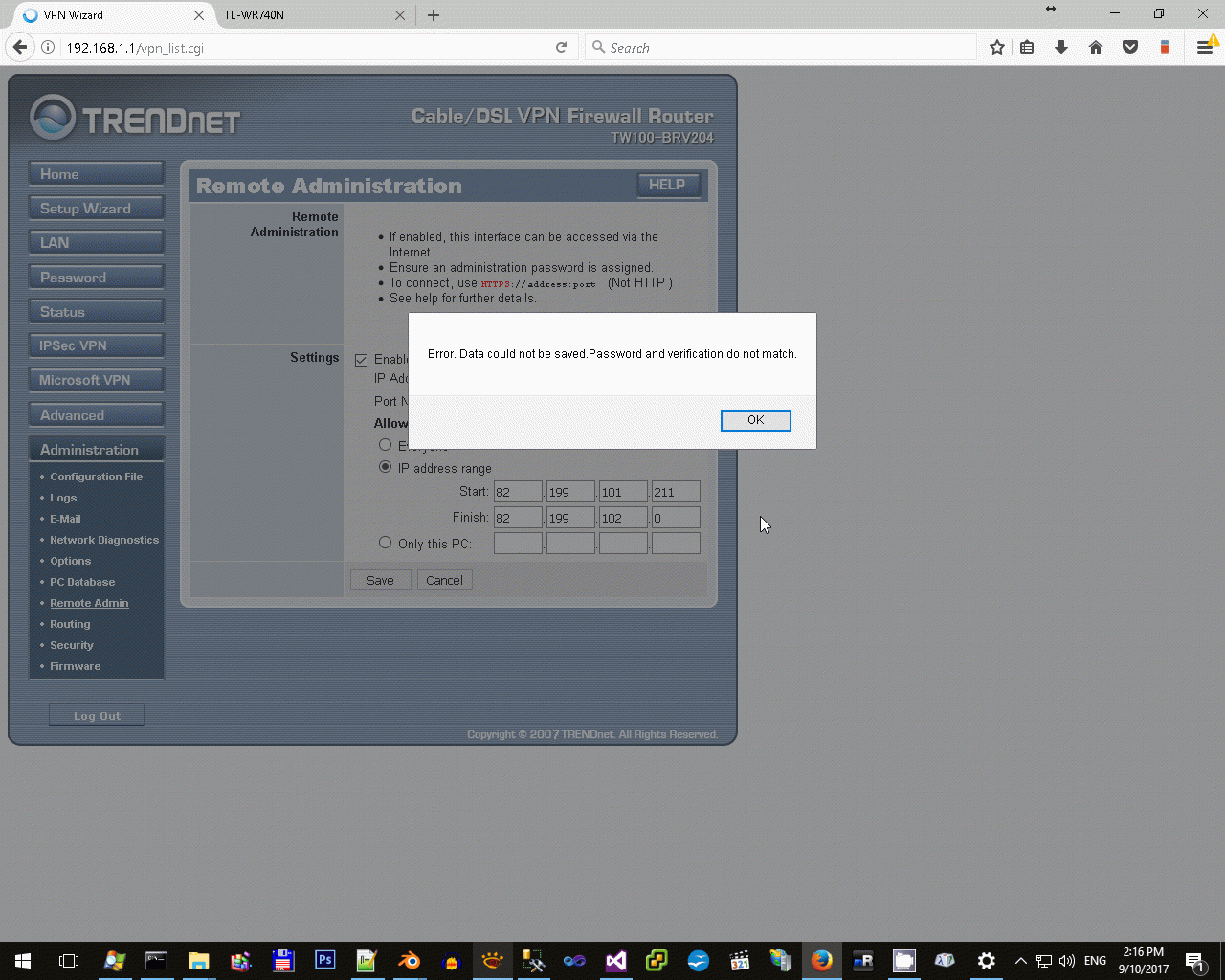This screenshot has height=980, width=1225.
Task: Open Configuration File link
Action: tap(97, 477)
